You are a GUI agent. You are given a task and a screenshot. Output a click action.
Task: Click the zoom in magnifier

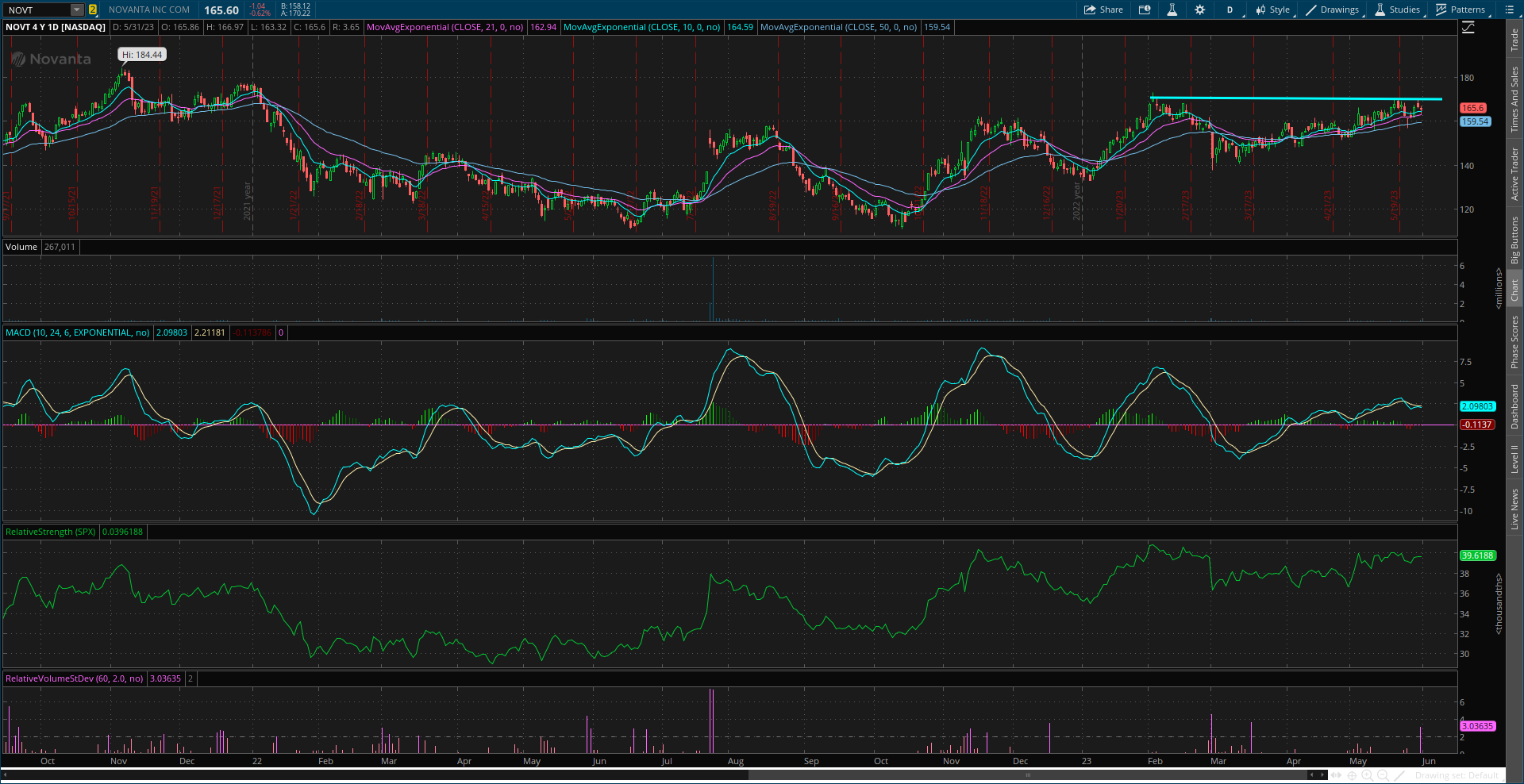click(1368, 775)
